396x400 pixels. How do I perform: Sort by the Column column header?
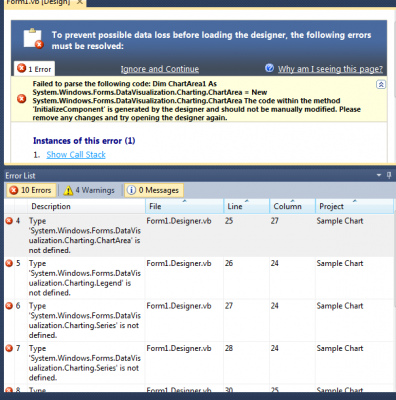point(293,206)
